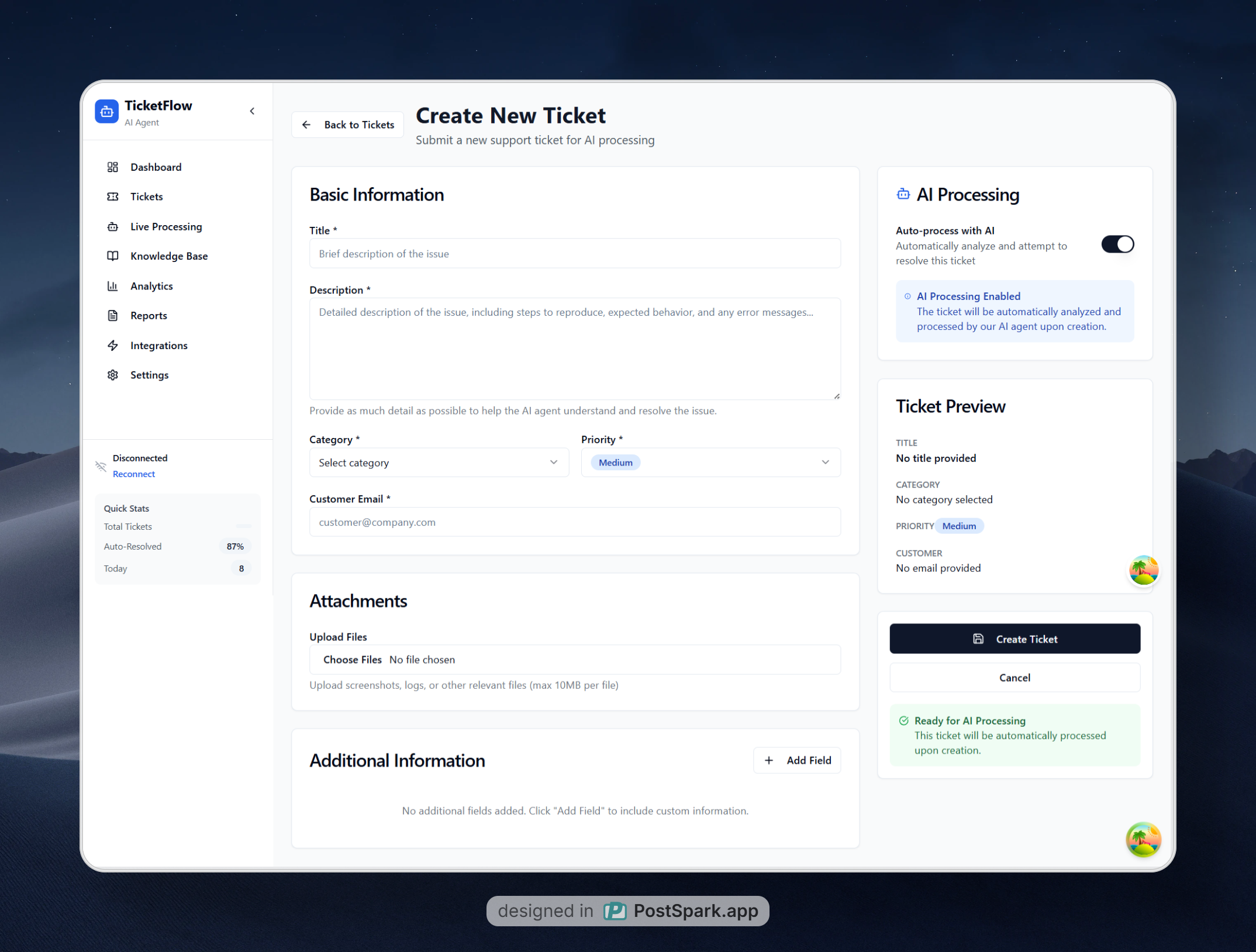Open Analytics from the sidebar
Screen dimensions: 1256x952
151,286
